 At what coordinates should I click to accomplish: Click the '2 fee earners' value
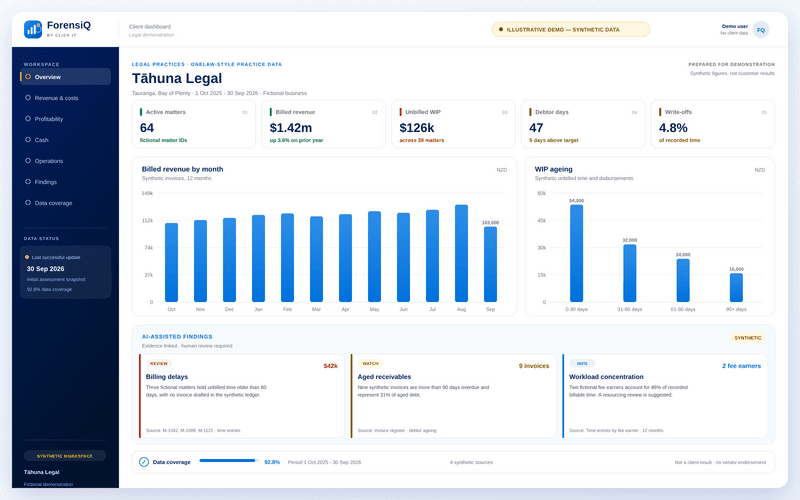pos(741,366)
